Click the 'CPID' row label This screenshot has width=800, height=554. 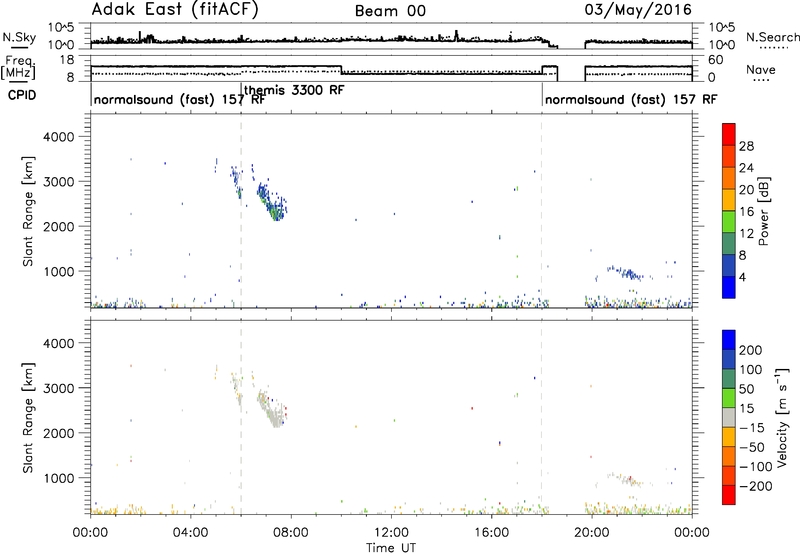[22, 95]
